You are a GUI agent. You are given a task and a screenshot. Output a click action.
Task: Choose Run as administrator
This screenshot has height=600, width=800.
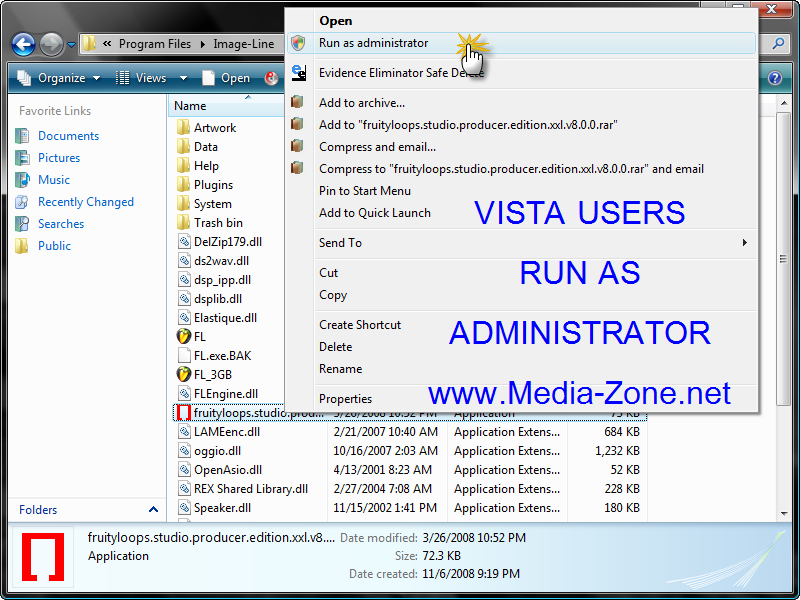tap(521, 43)
